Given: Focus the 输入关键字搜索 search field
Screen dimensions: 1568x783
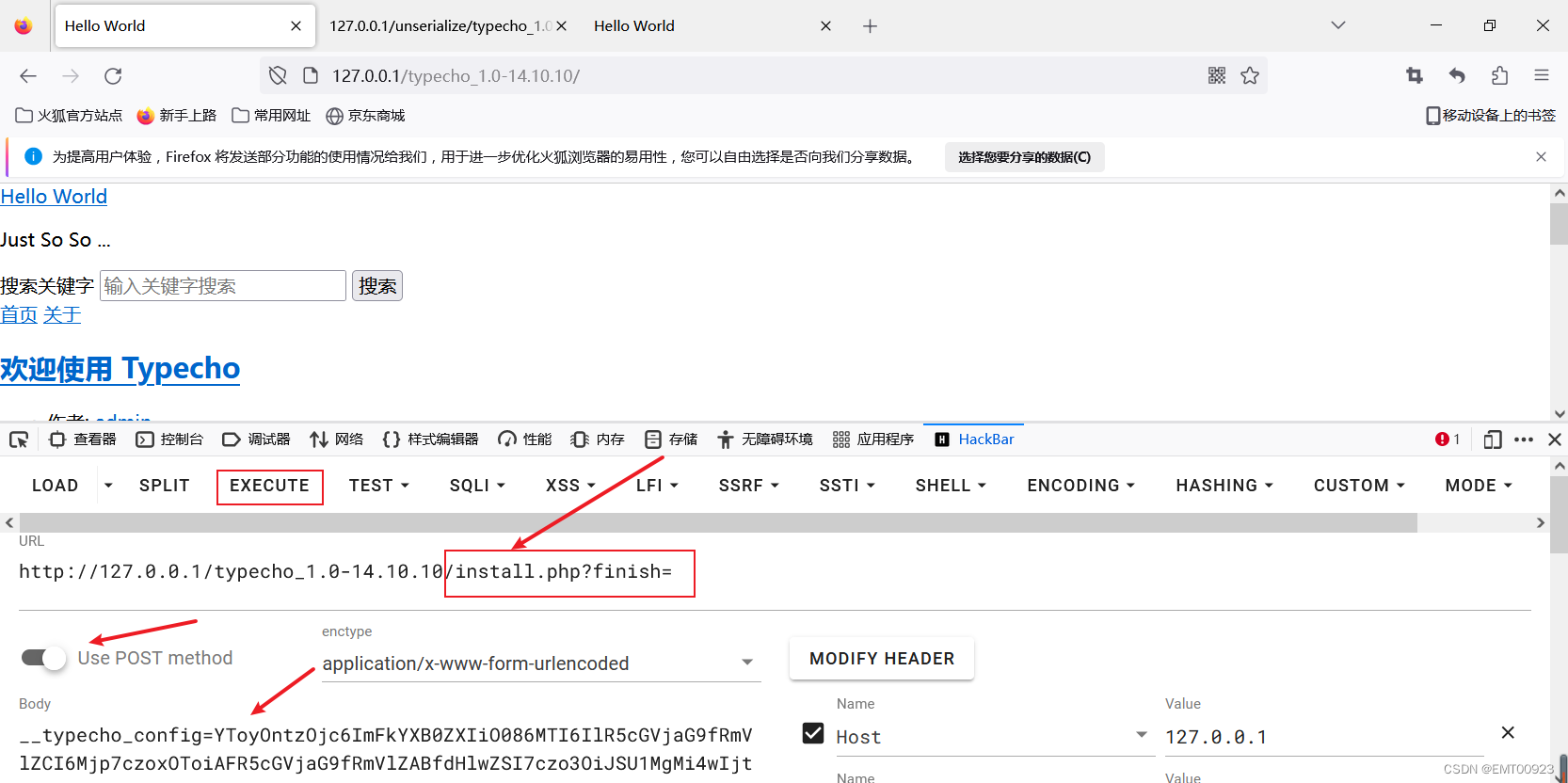Looking at the screenshot, I should pos(223,286).
